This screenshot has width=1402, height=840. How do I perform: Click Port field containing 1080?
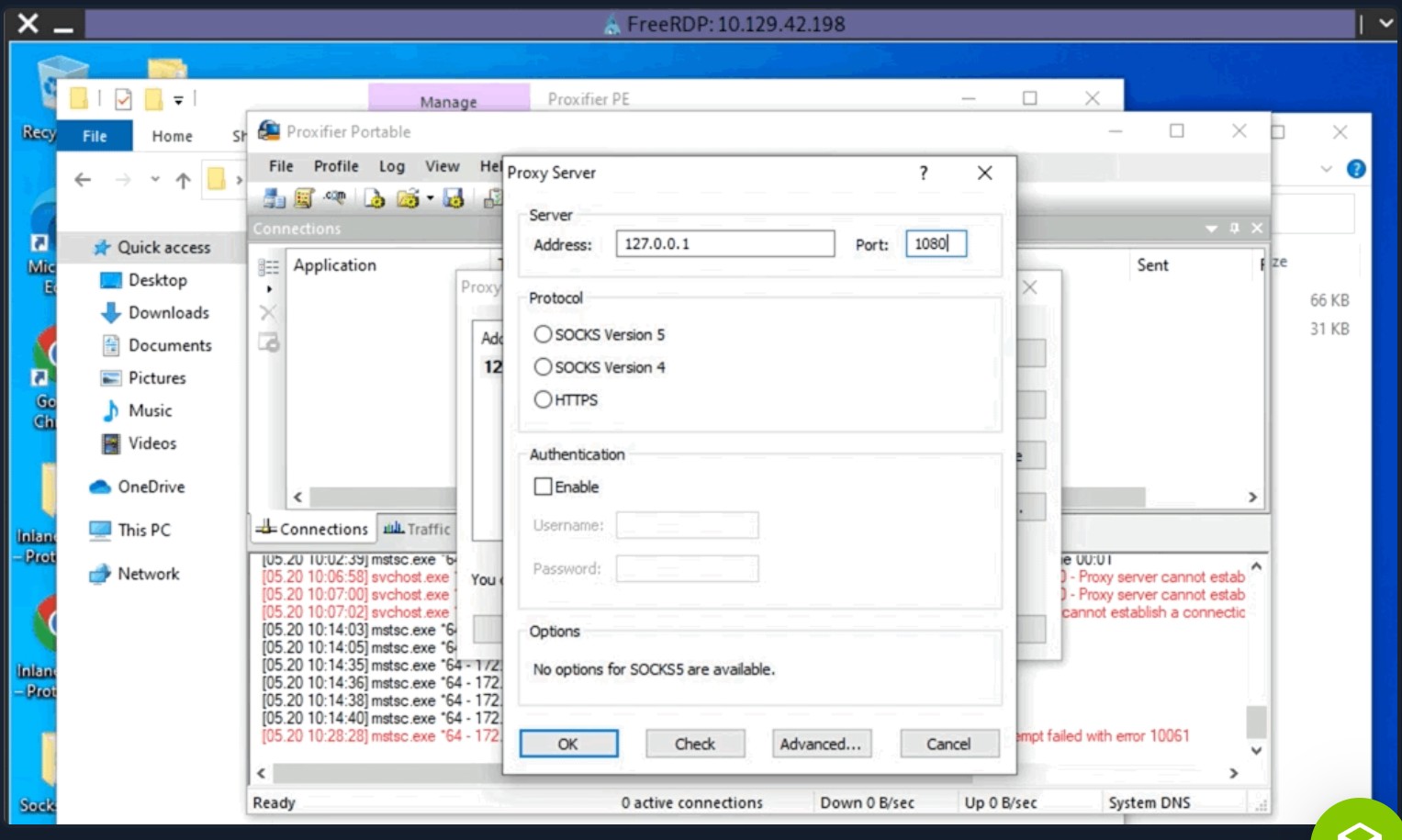(x=936, y=243)
